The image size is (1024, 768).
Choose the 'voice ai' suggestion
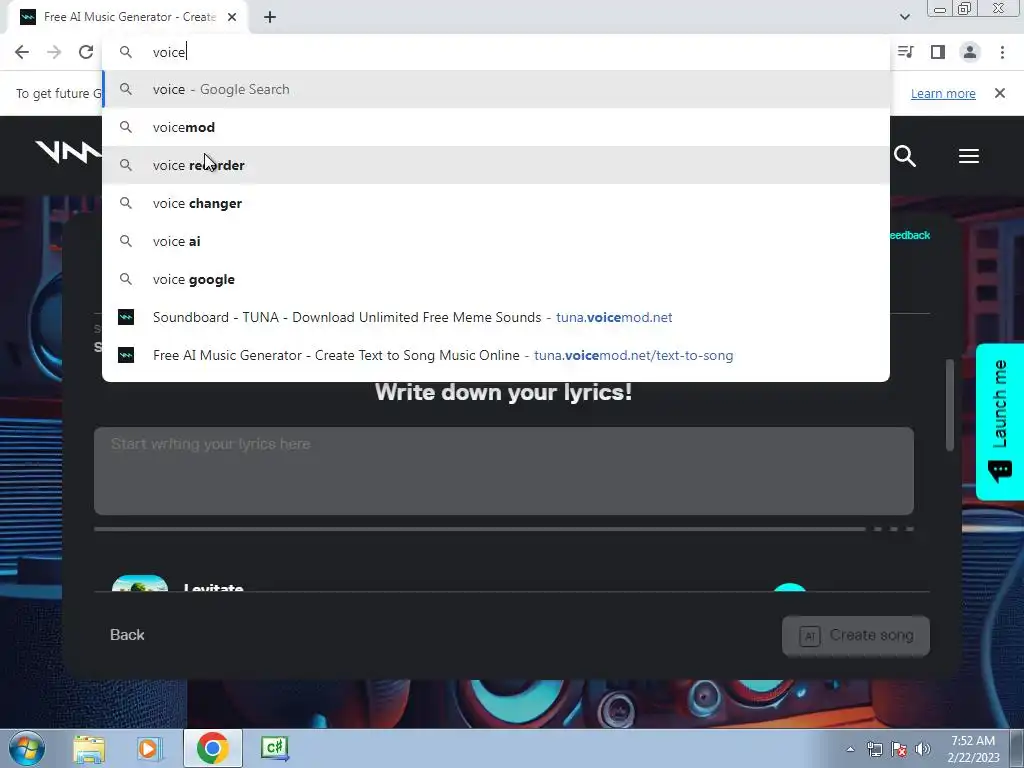pyautogui.click(x=496, y=241)
